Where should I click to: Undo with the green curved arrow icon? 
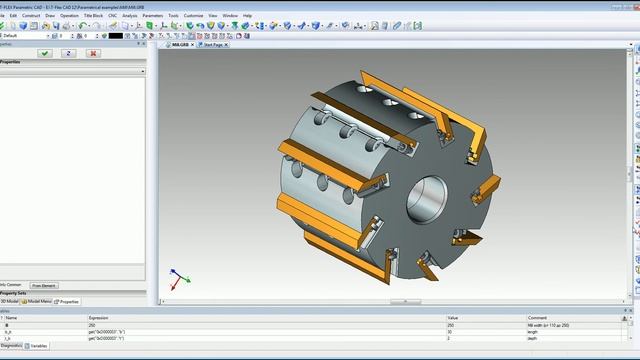coord(83,26)
